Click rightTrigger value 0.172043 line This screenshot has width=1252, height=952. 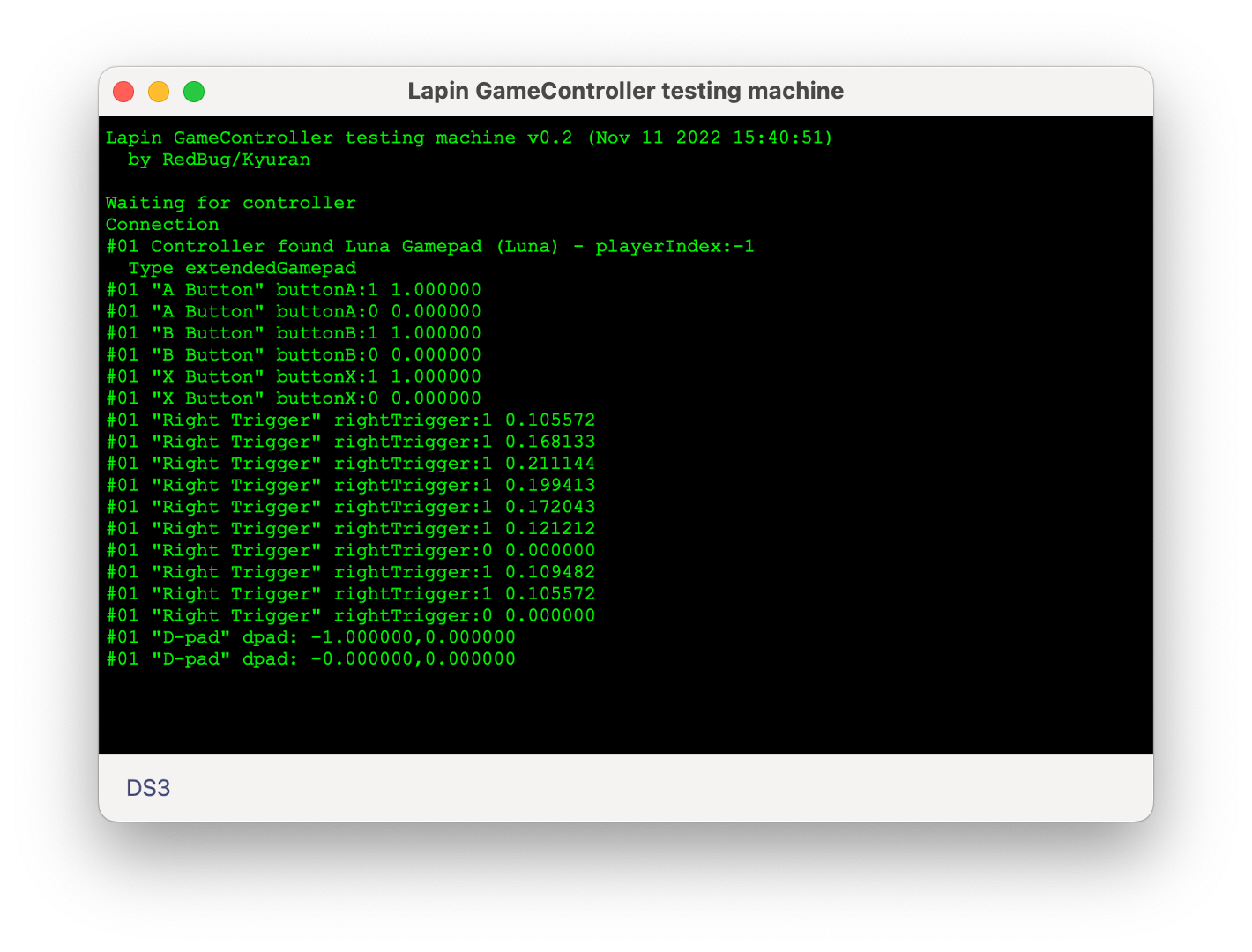tap(351, 507)
